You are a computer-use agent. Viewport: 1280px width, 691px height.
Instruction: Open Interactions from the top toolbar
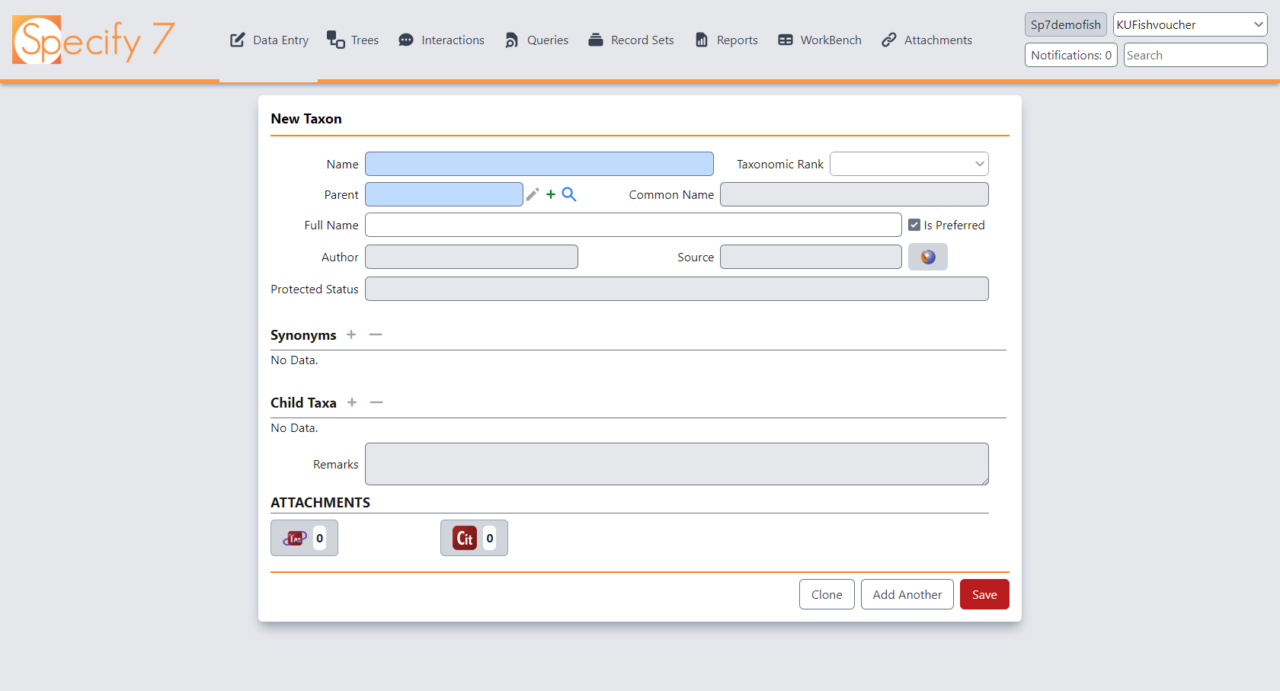click(441, 40)
